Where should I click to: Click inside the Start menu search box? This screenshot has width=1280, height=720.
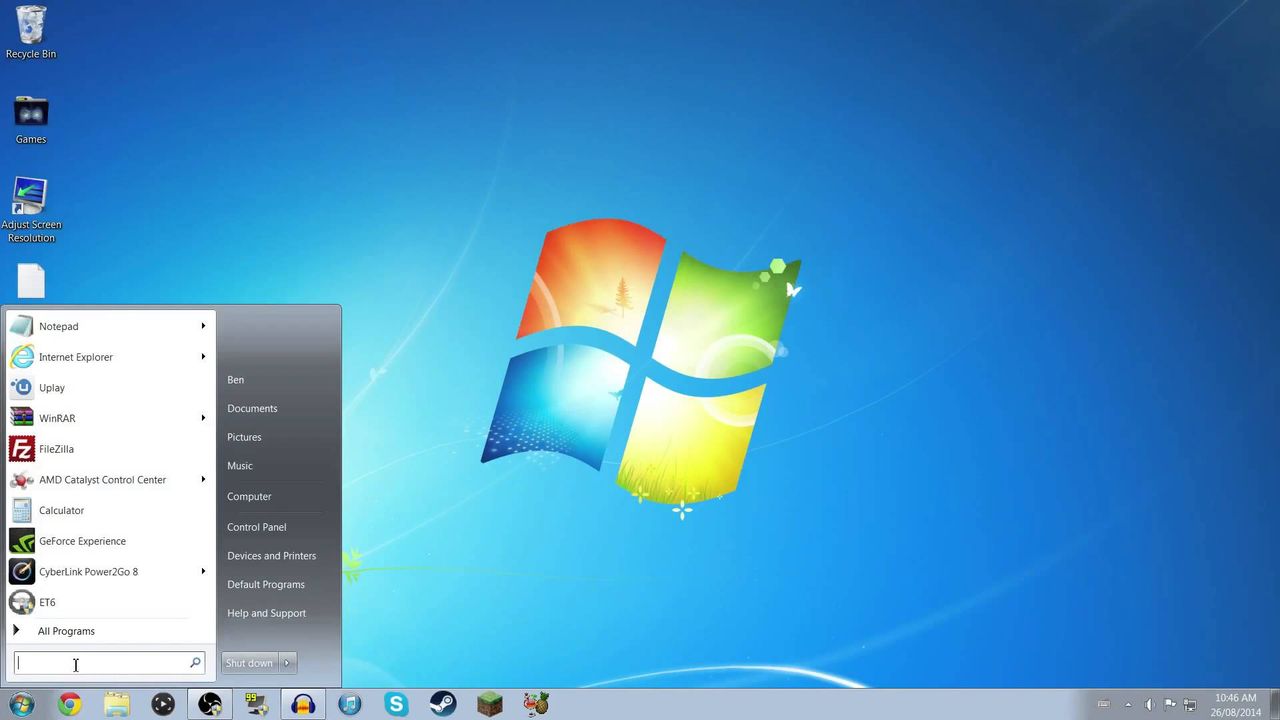coord(100,663)
